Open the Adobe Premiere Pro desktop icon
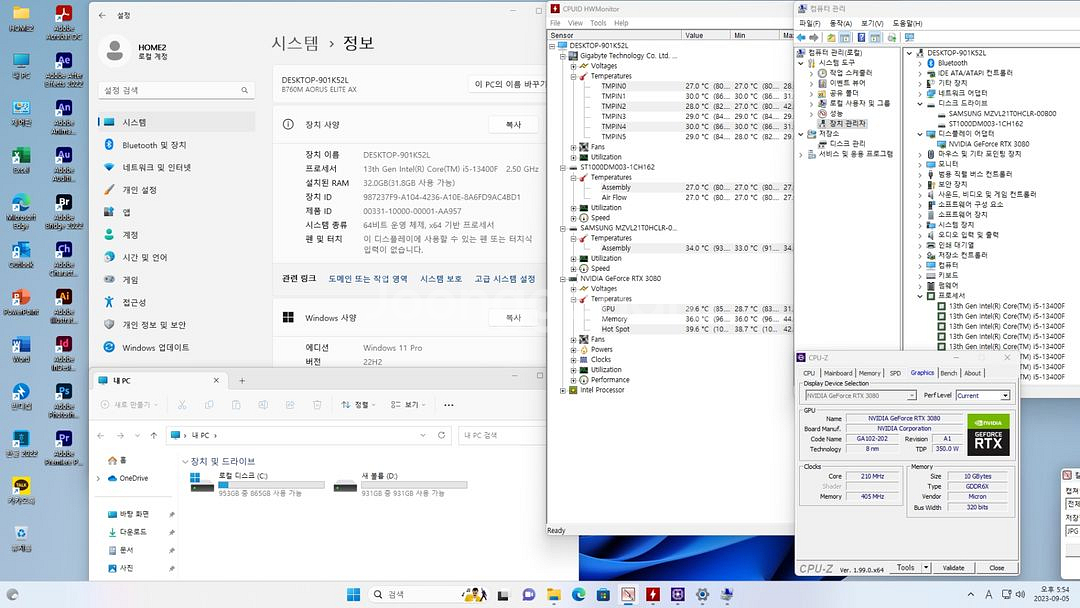Viewport: 1080px width, 608px height. point(63,447)
